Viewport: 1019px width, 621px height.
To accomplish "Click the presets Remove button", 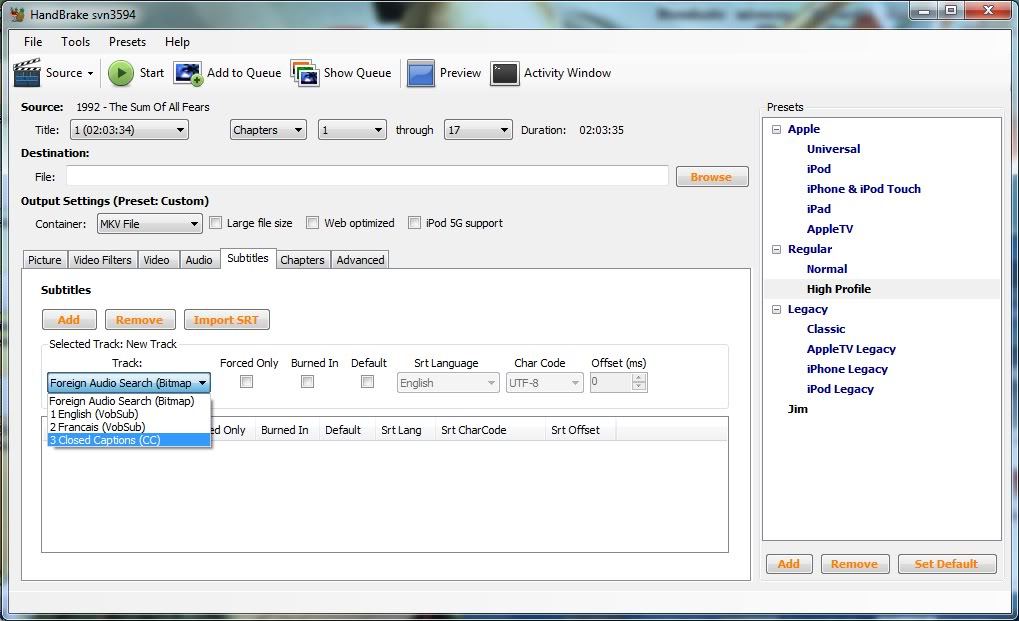I will (854, 564).
